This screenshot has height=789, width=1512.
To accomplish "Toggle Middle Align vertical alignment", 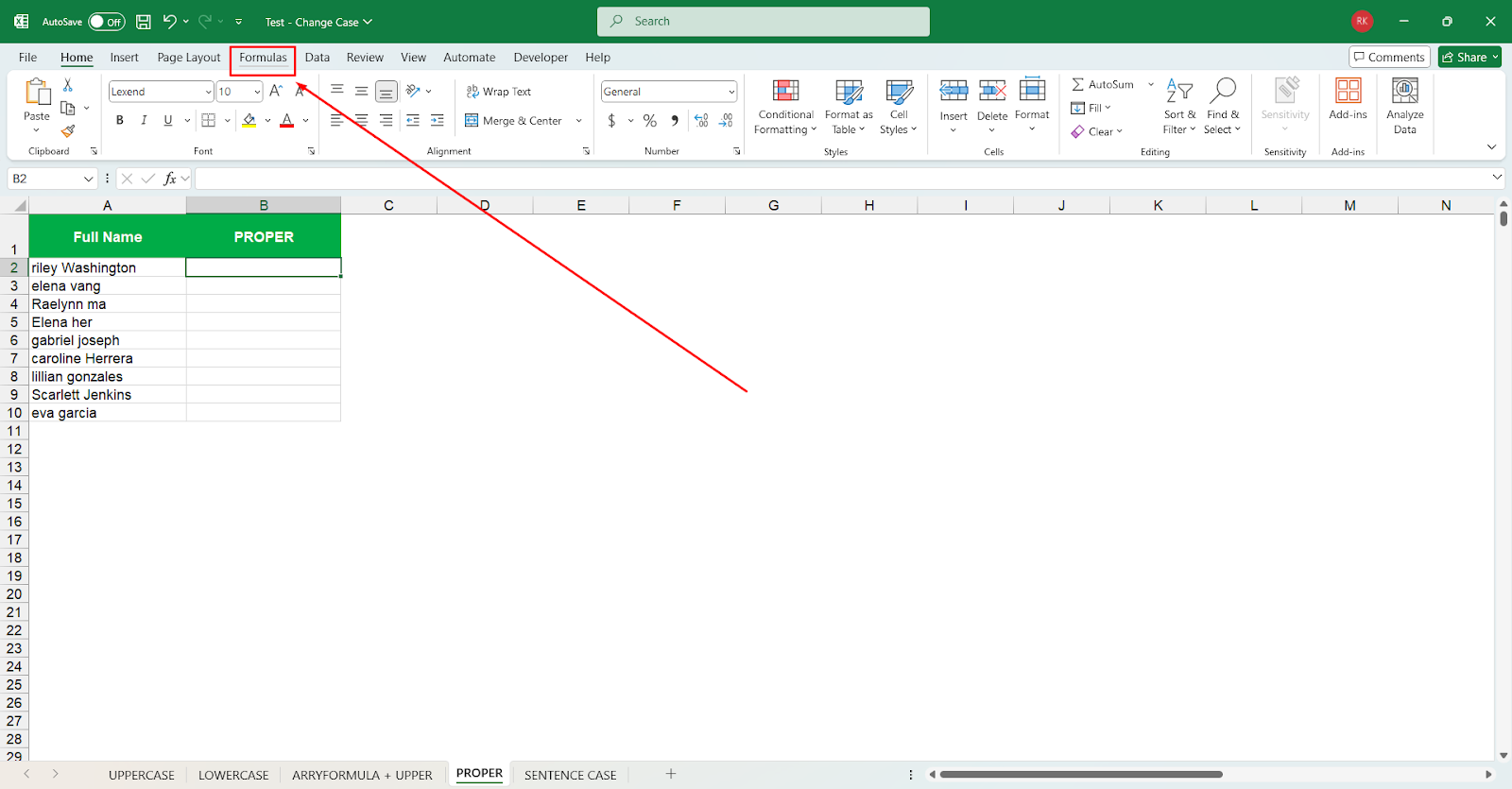I will [x=361, y=91].
